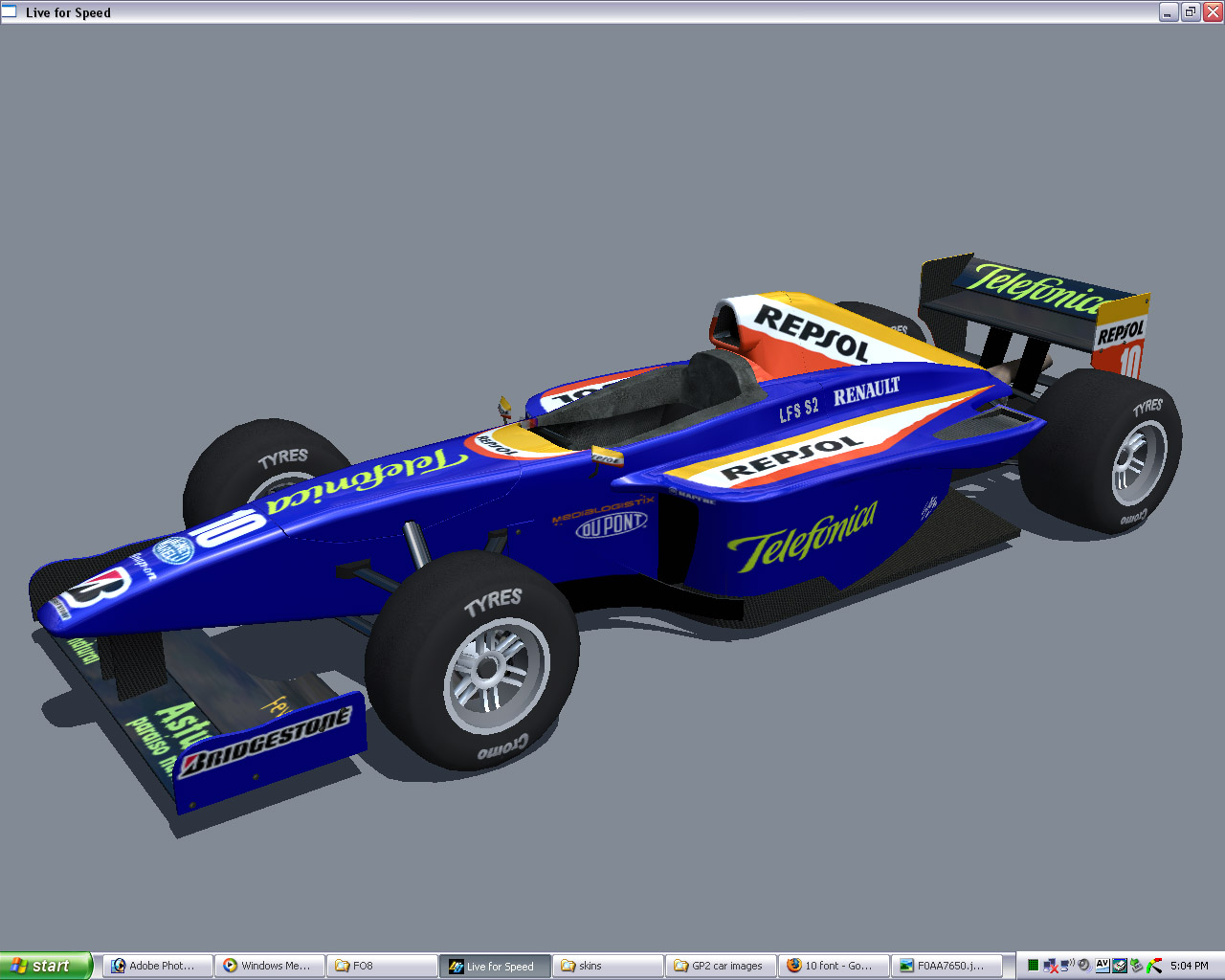This screenshot has width=1225, height=980.
Task: Click the Safely Remove Hardware tray icon
Action: tap(1136, 966)
